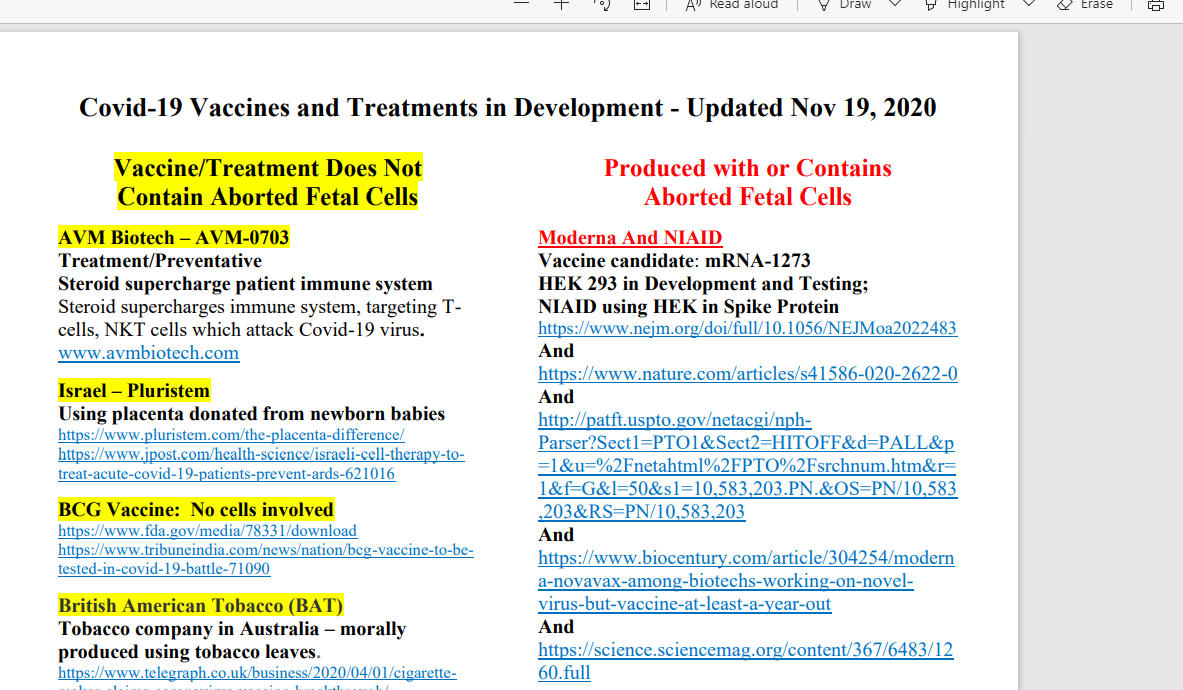Image resolution: width=1183 pixels, height=690 pixels.
Task: Expand the Highlight color options chevron
Action: pos(1029,4)
